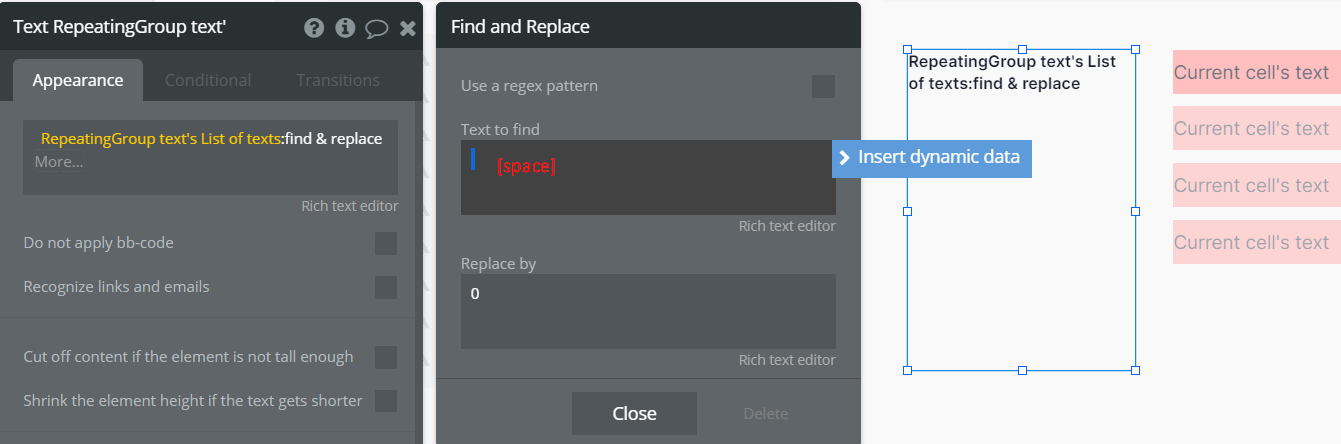
Task: Open the help question mark icon
Action: pos(314,28)
